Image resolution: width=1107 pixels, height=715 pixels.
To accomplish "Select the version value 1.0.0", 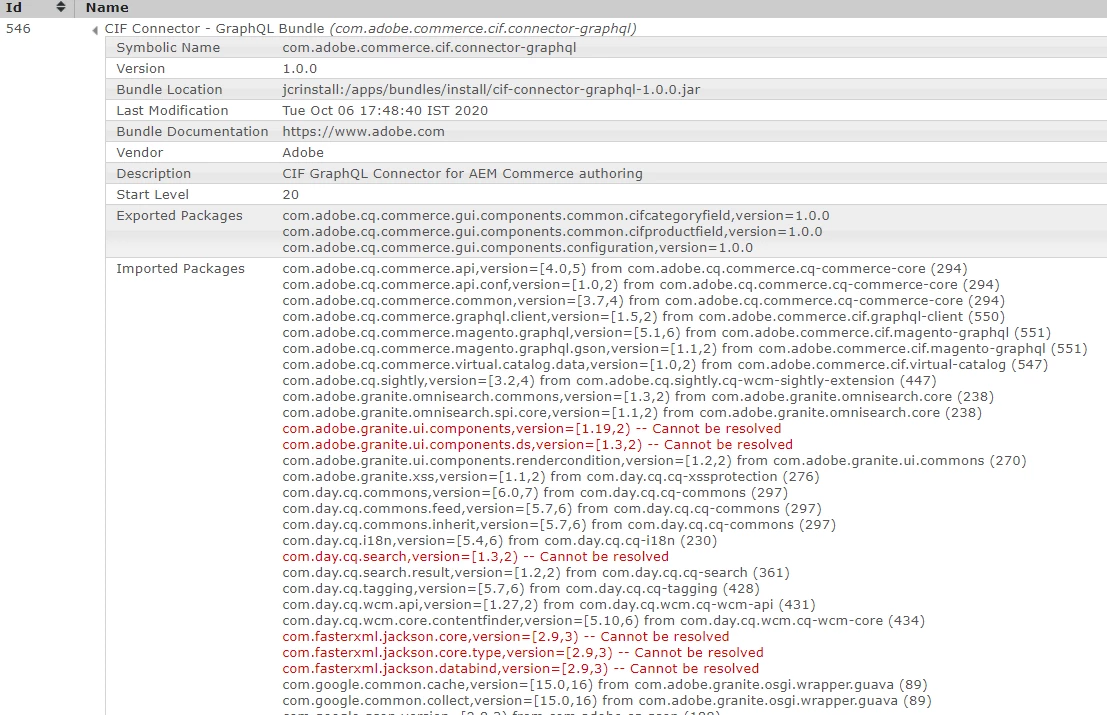I will [x=300, y=68].
